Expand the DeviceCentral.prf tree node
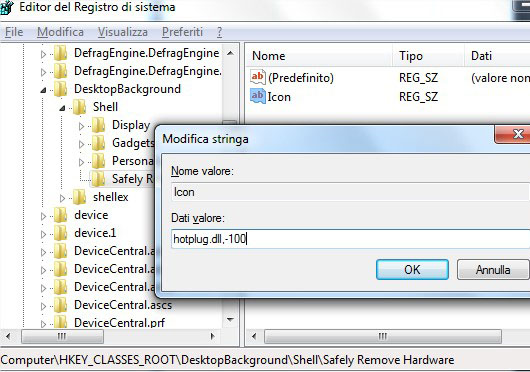The width and height of the screenshot is (530, 372). tap(43, 324)
